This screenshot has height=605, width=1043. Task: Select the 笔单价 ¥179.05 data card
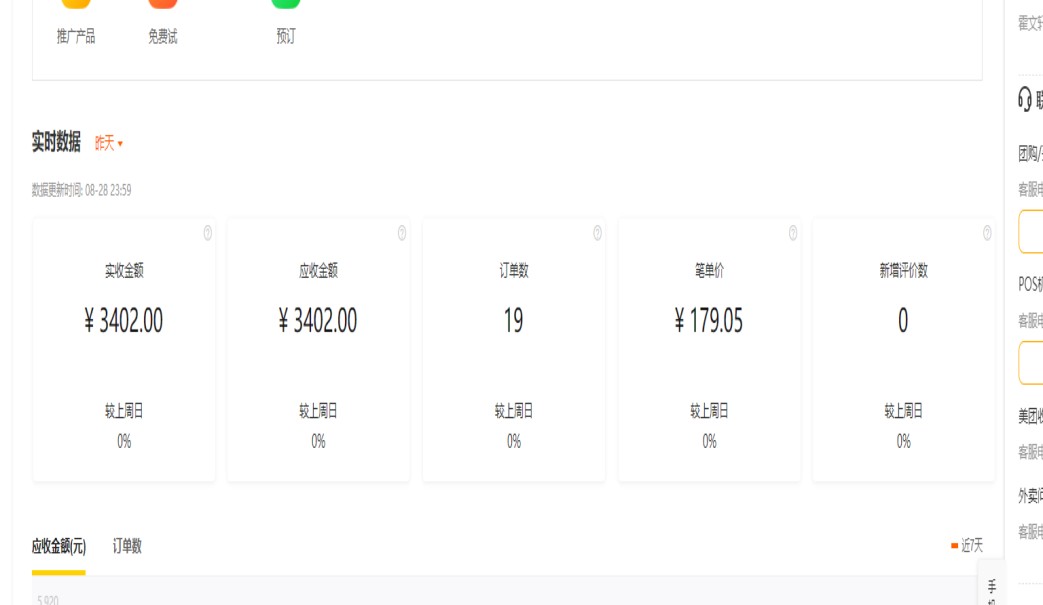tap(709, 350)
